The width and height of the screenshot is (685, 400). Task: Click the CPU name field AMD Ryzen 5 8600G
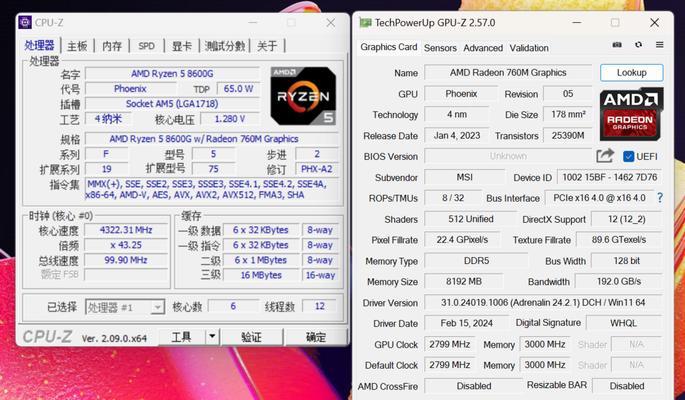[172, 73]
